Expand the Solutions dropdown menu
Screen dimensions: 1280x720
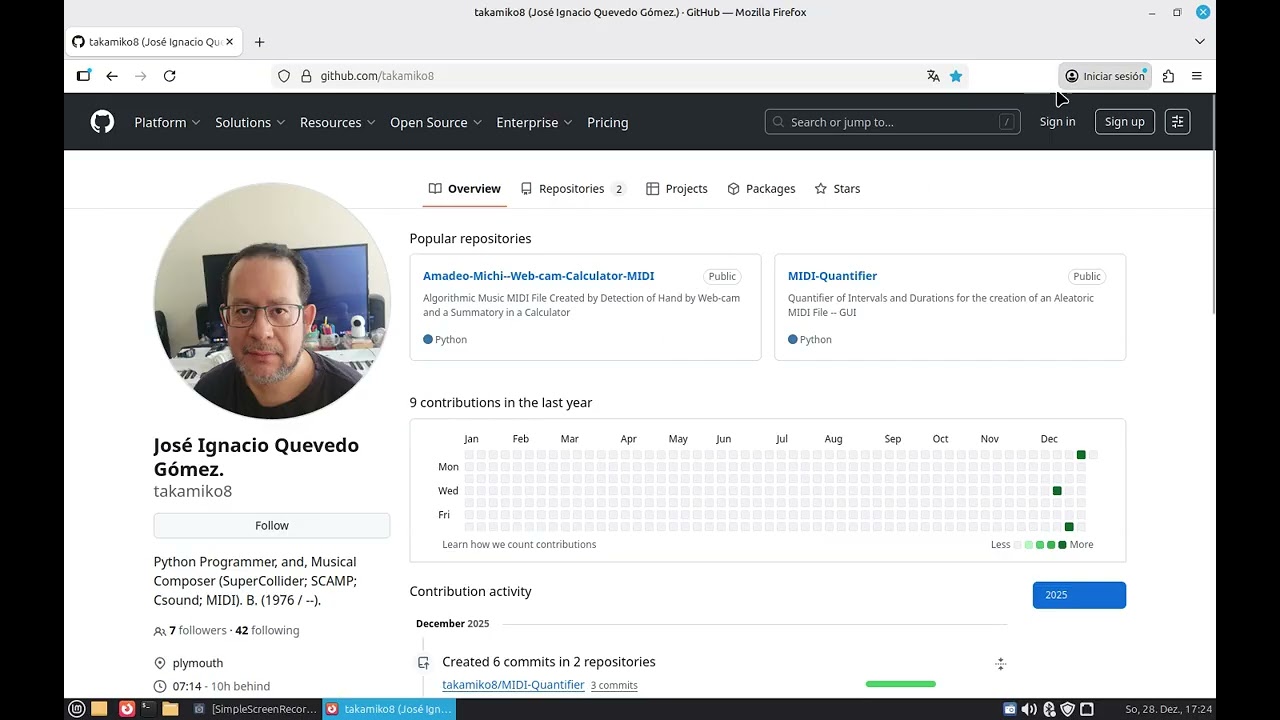(250, 122)
